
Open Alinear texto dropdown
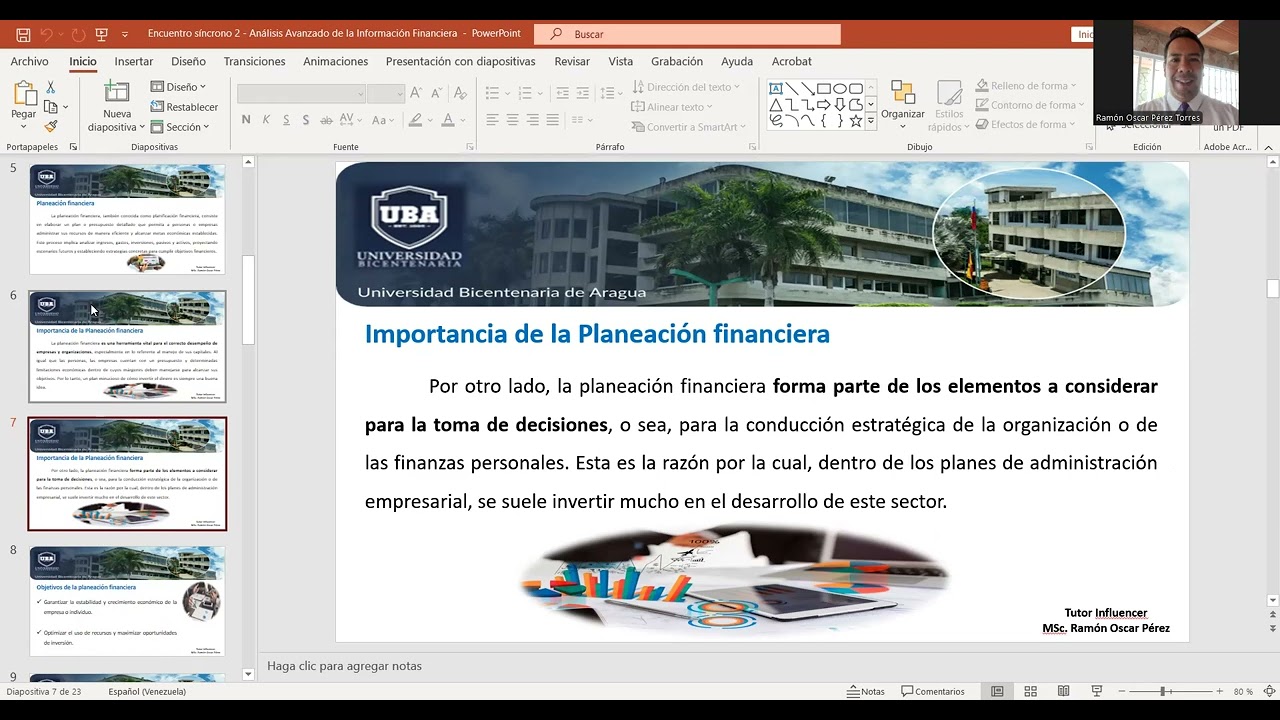(672, 107)
